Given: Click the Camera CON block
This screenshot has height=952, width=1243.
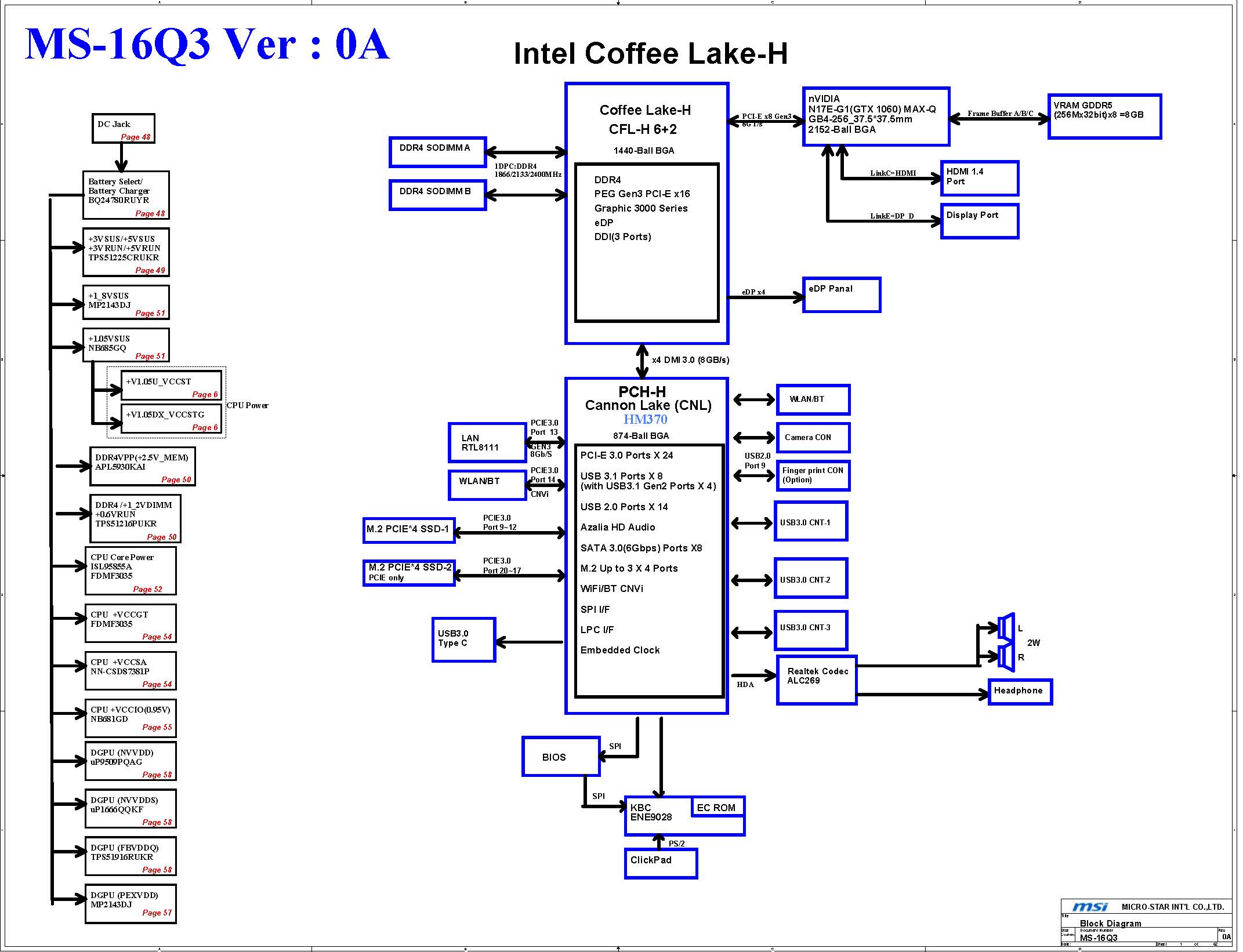Looking at the screenshot, I should tap(813, 437).
